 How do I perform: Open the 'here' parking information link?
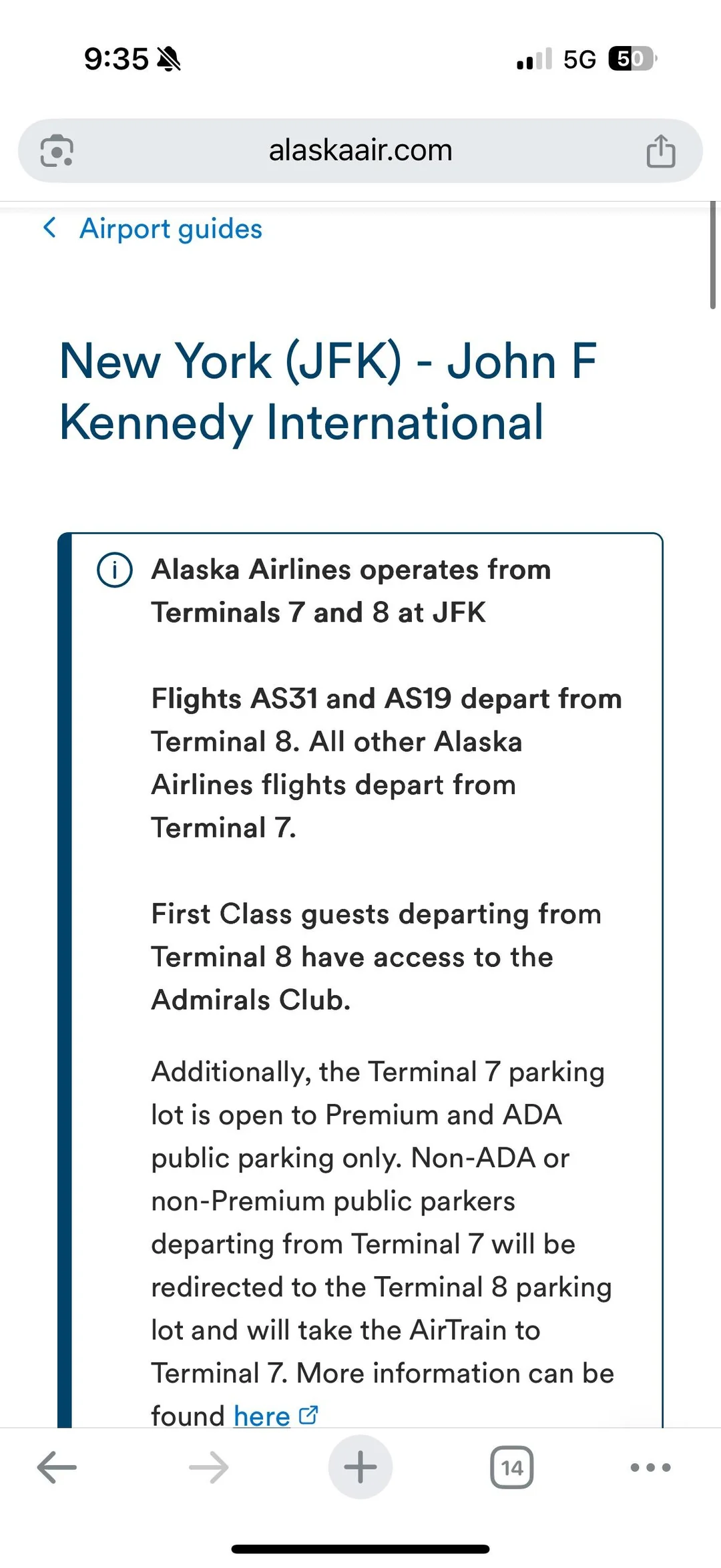tap(262, 1416)
